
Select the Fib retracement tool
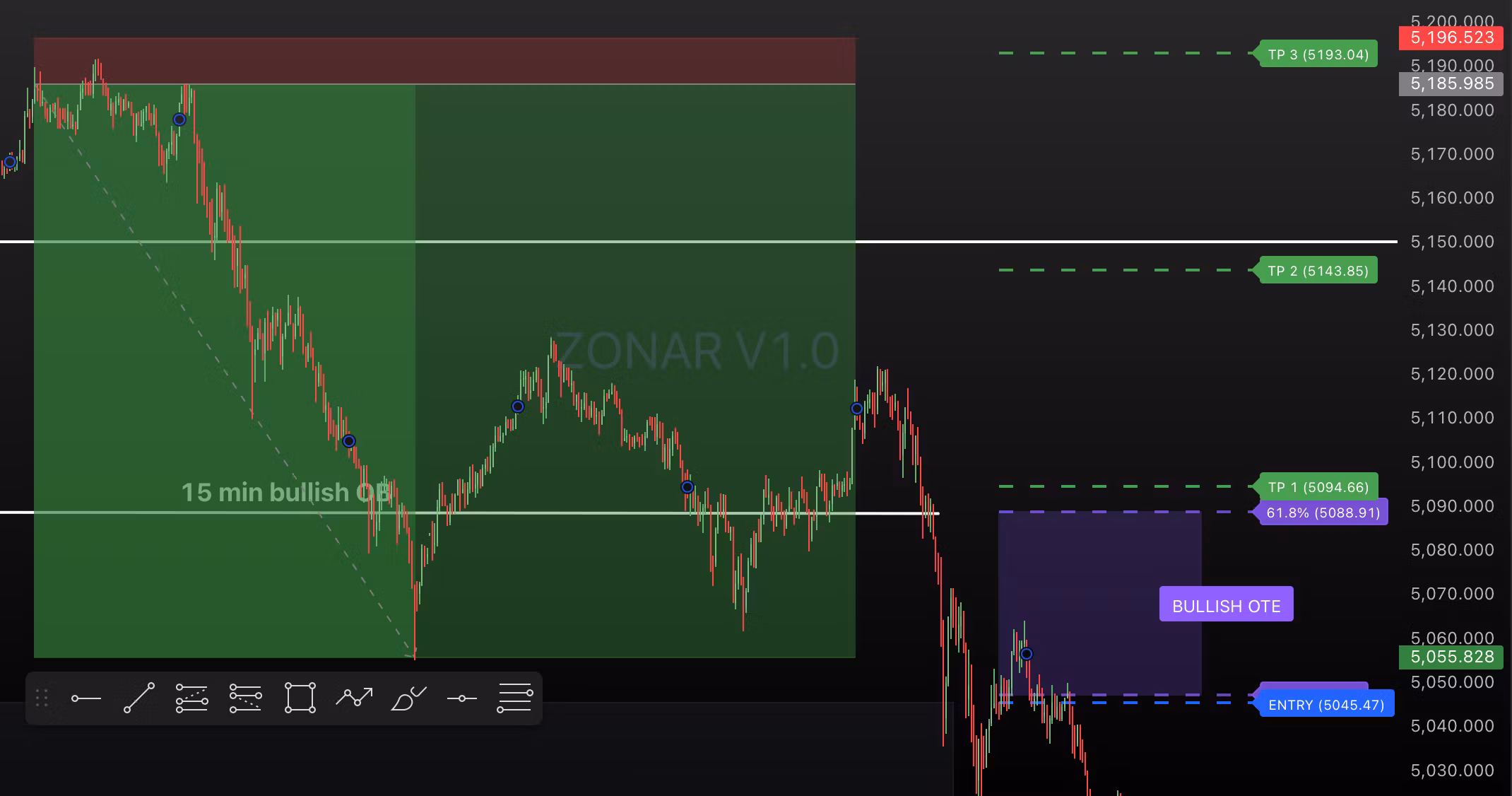pos(191,698)
